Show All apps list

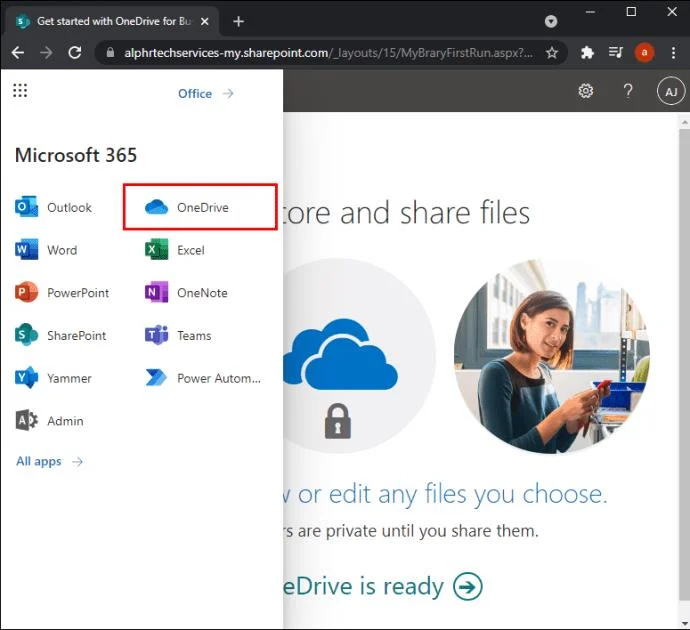click(49, 461)
